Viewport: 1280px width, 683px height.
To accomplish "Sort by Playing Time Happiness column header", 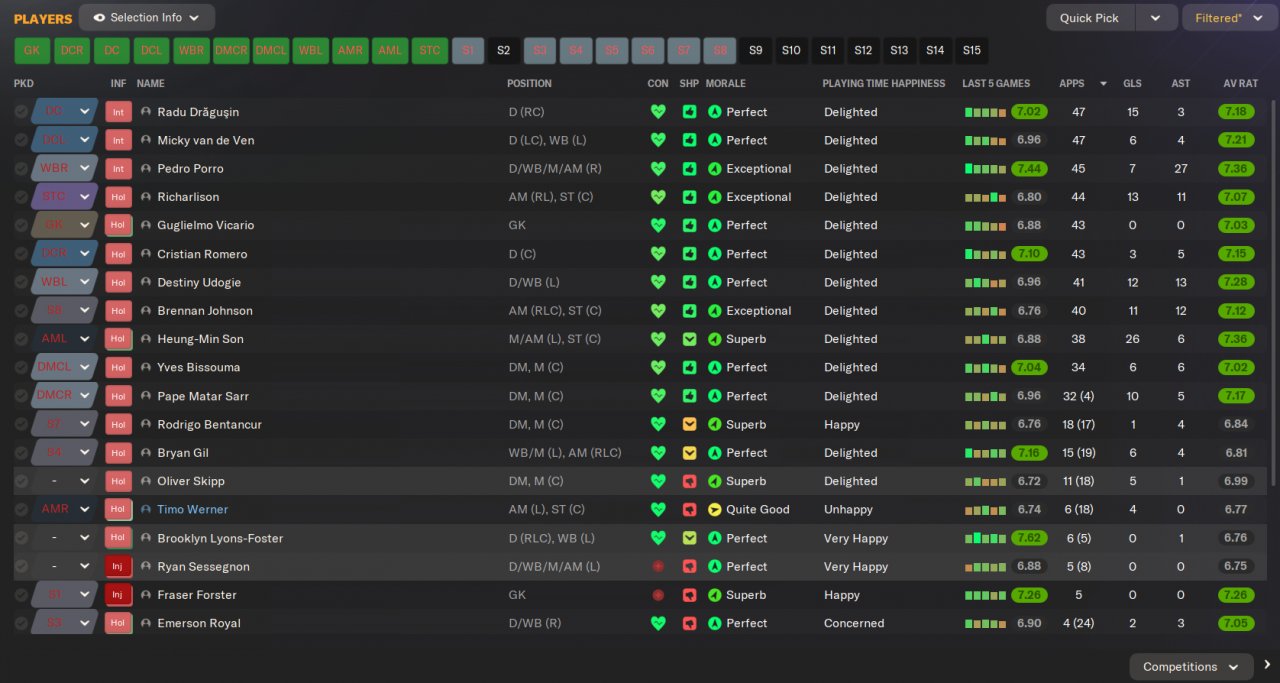I will (884, 83).
